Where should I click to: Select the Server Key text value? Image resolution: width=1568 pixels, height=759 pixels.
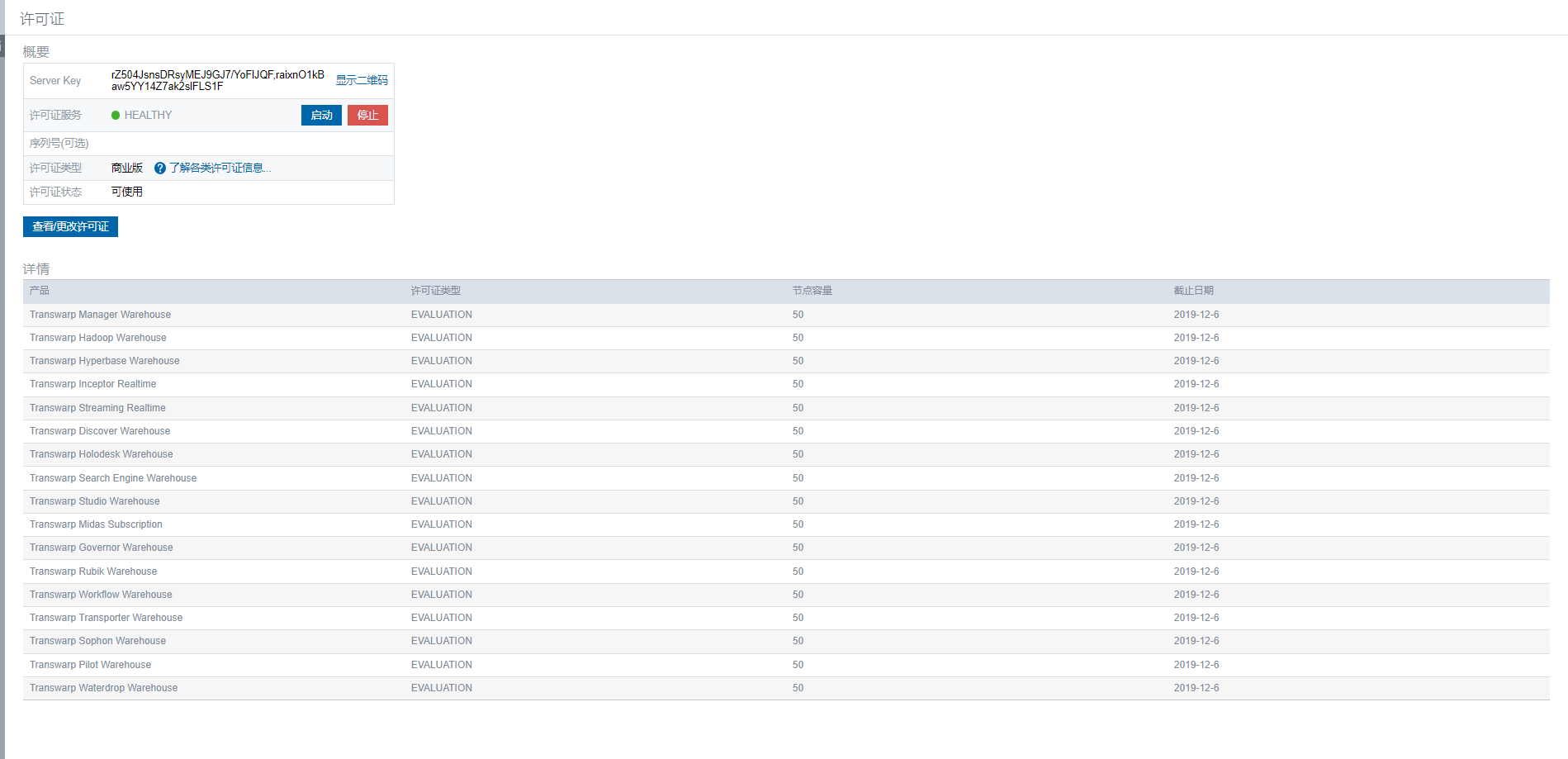[217, 80]
